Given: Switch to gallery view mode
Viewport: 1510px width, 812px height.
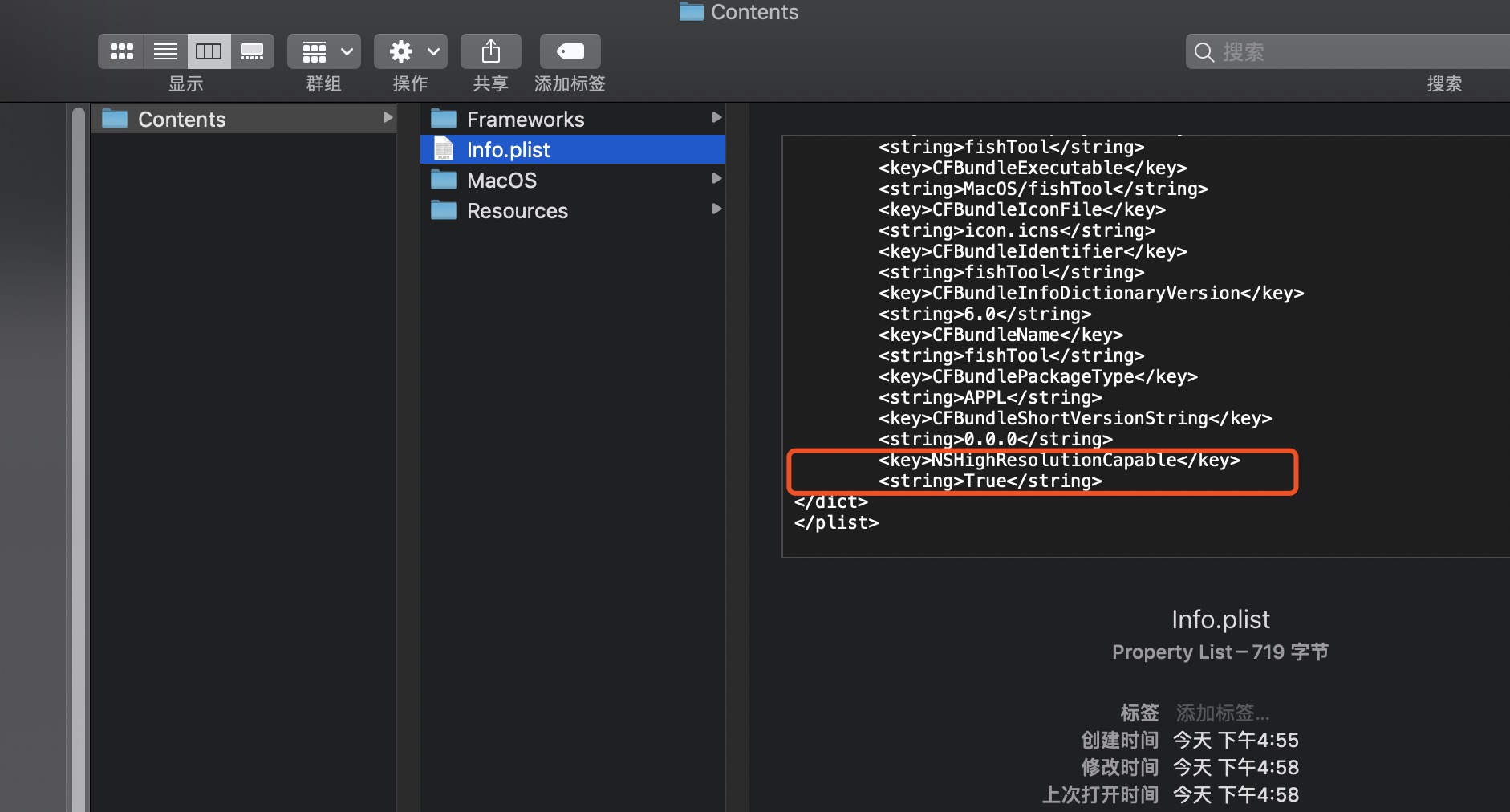Looking at the screenshot, I should pos(254,51).
